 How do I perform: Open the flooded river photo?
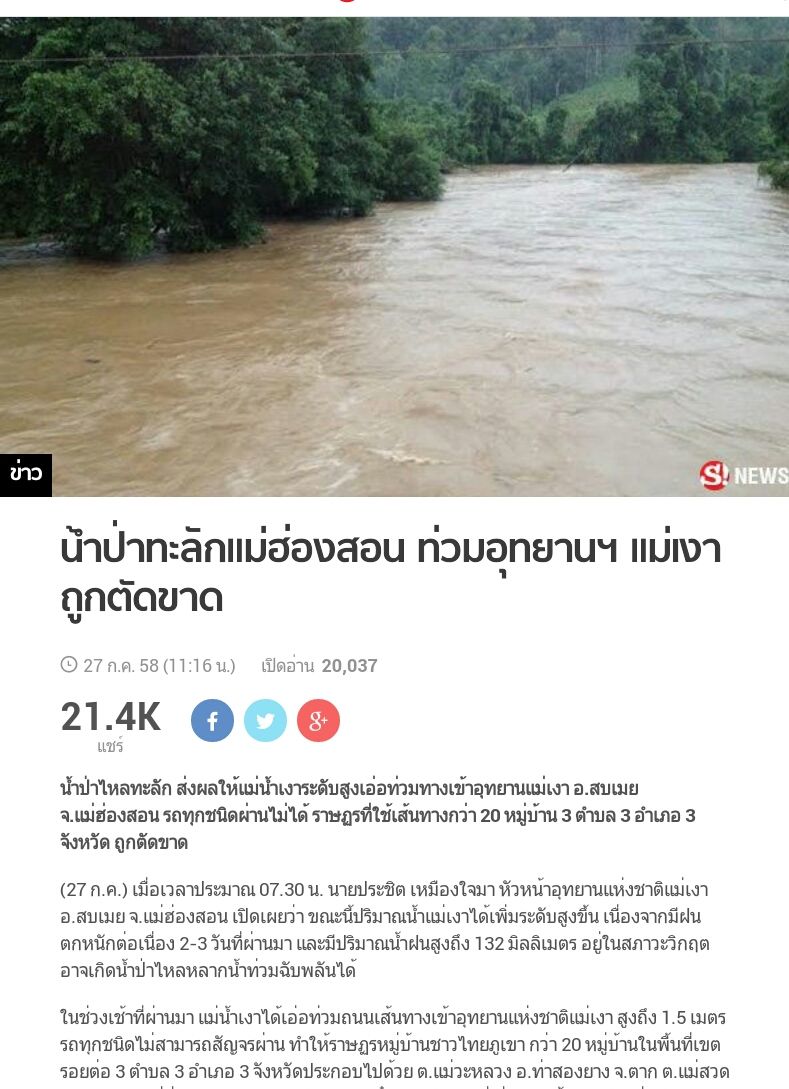pyautogui.click(x=394, y=257)
